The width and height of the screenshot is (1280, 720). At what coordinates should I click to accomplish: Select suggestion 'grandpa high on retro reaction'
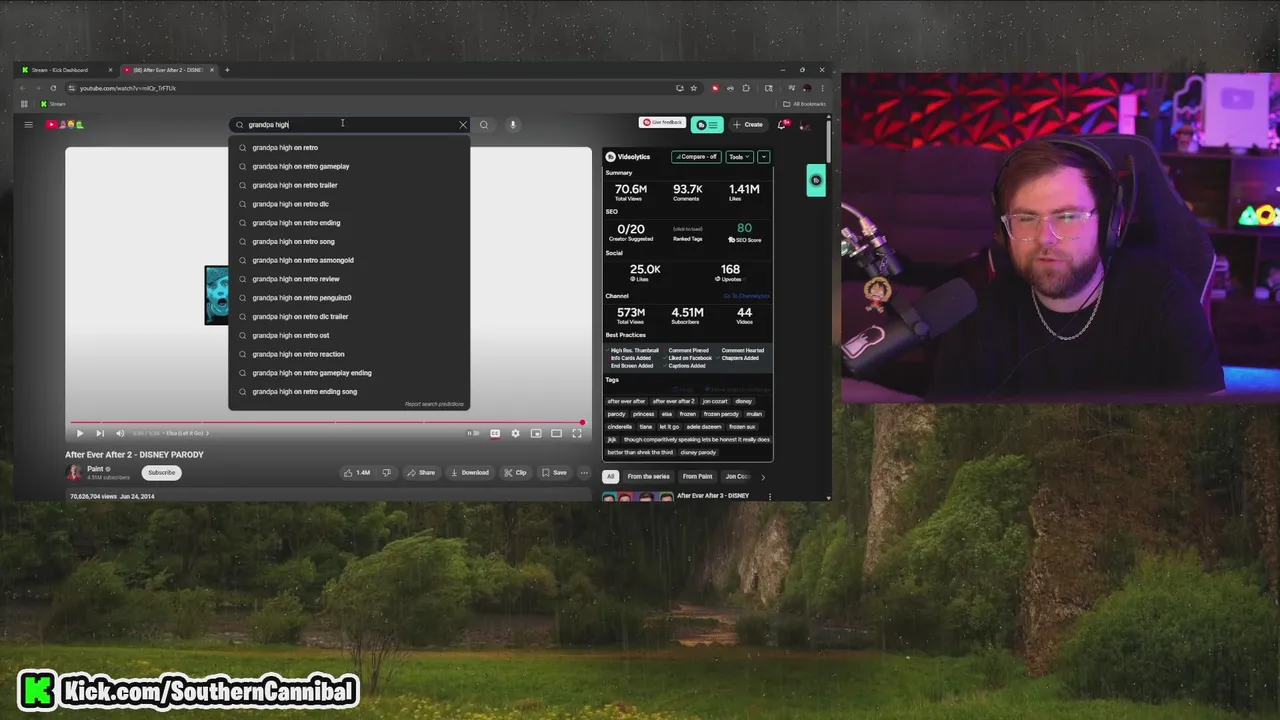pos(349,354)
